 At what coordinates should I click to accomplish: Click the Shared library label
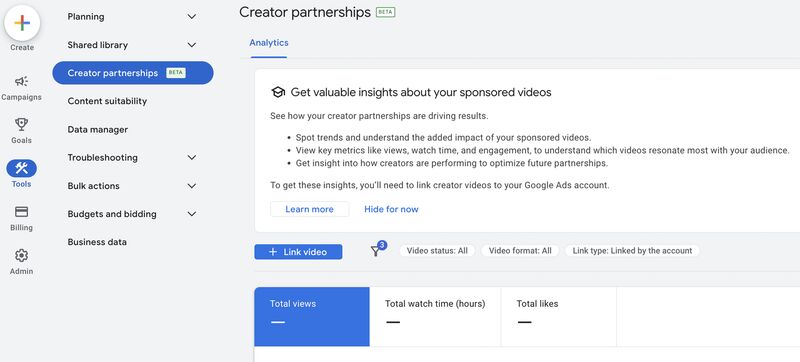(97, 45)
